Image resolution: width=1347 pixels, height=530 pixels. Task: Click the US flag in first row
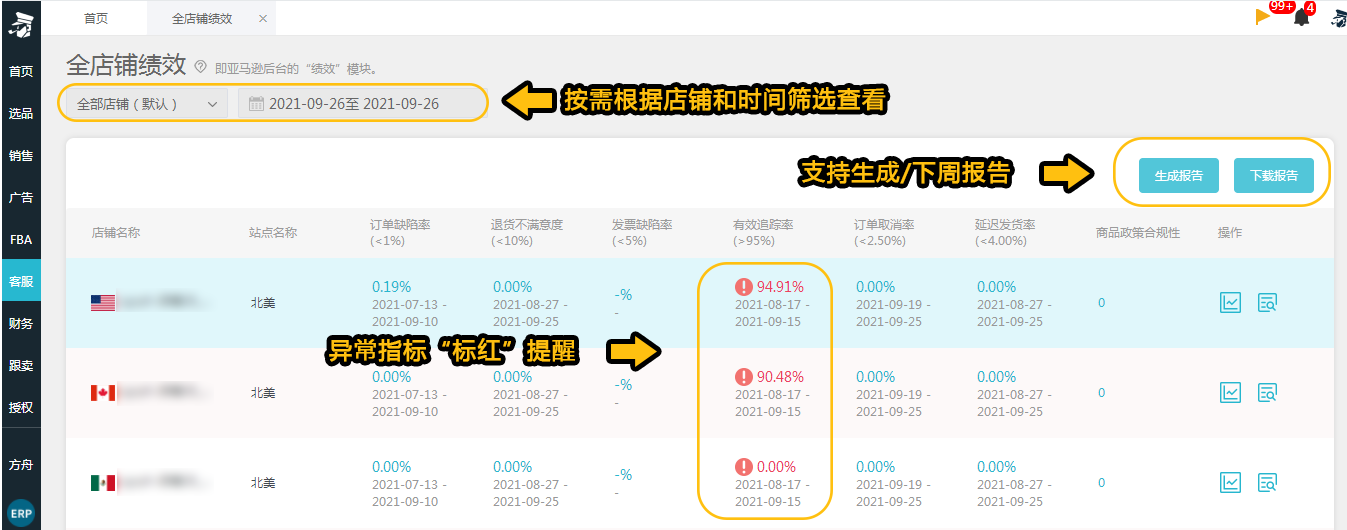click(103, 302)
